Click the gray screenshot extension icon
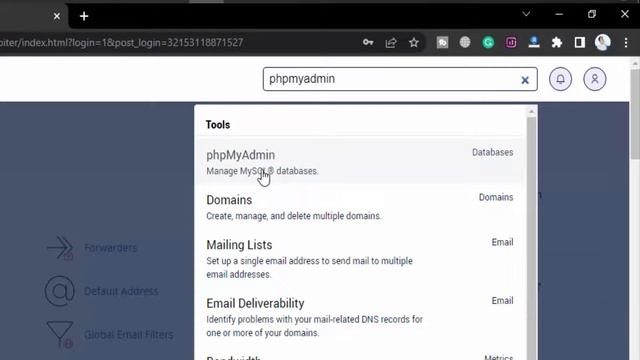The height and width of the screenshot is (360, 640). 442,42
